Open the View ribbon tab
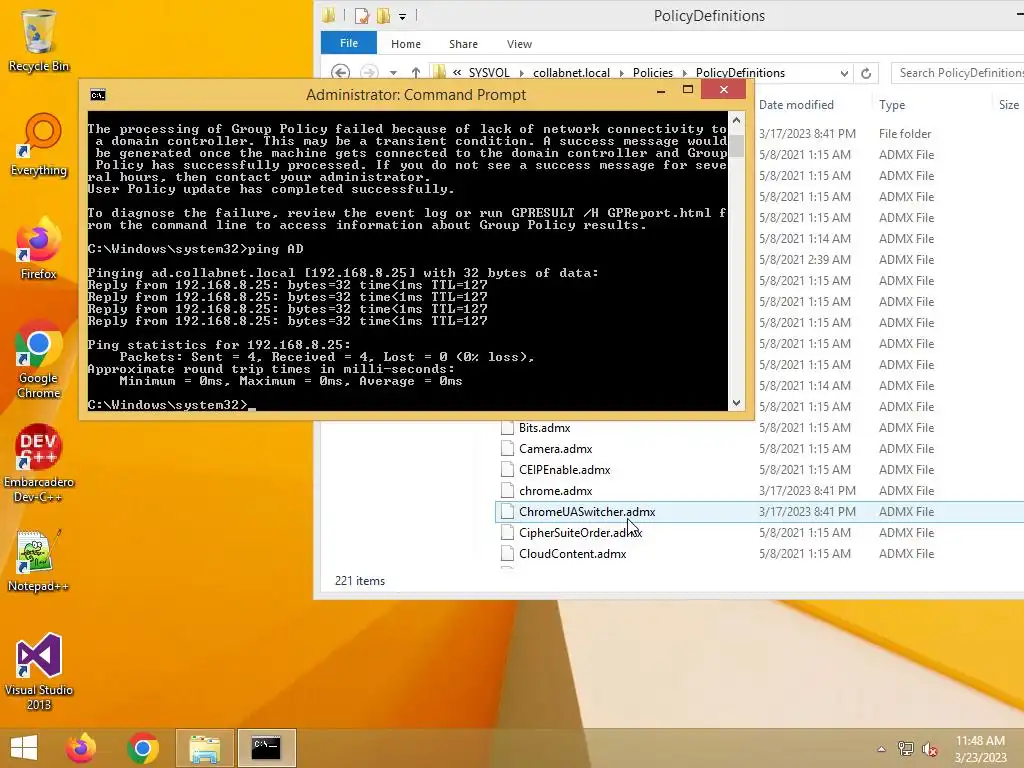The image size is (1024, 768). [519, 44]
